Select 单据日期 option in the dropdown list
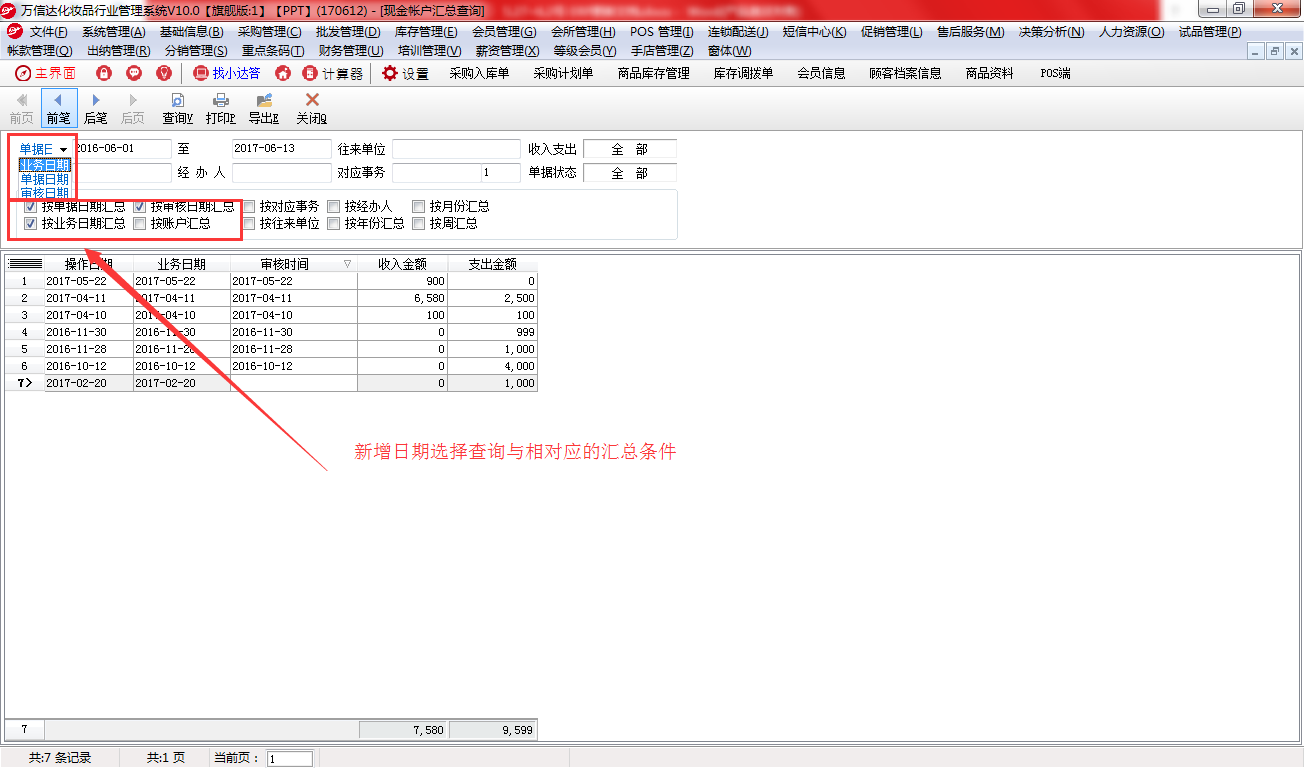The height and width of the screenshot is (768, 1304). [x=45, y=179]
